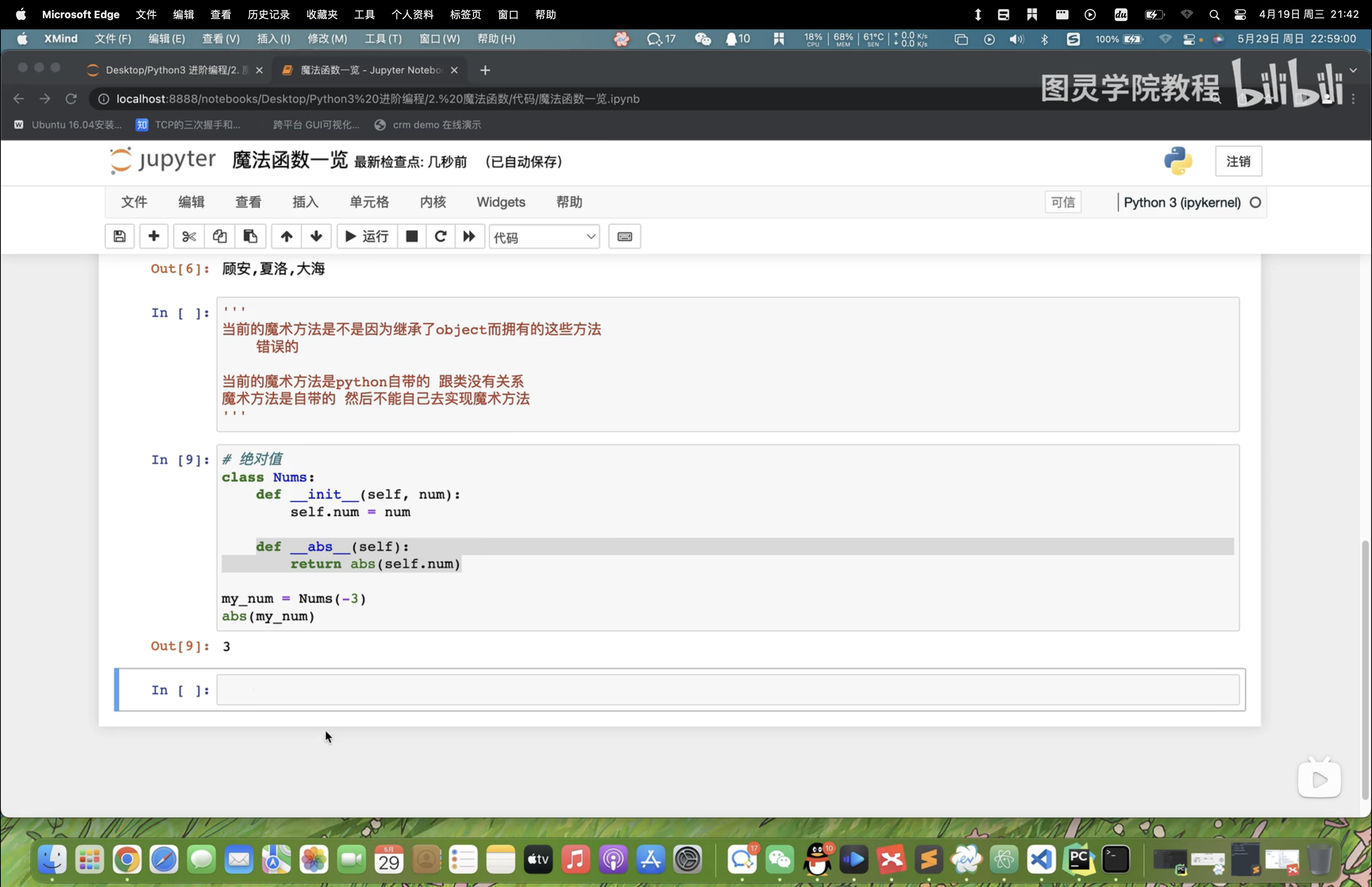The width and height of the screenshot is (1372, 887).
Task: Open Jupyter 编辑 menu
Action: point(191,202)
